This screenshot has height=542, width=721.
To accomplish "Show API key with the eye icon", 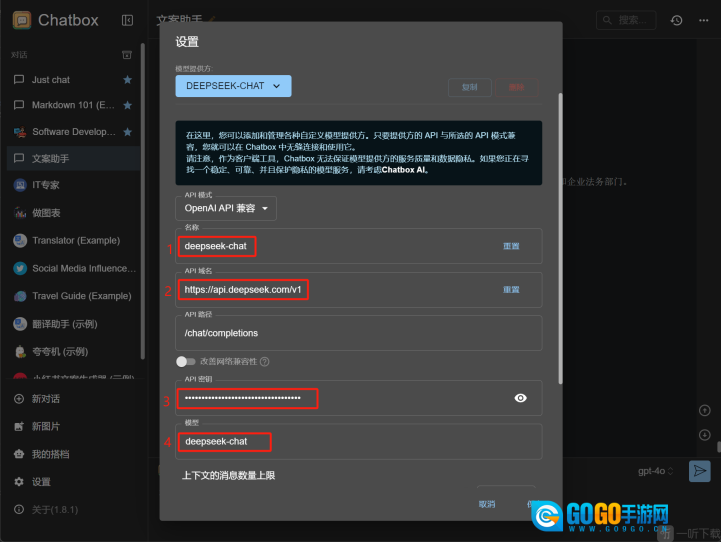I will 520,398.
